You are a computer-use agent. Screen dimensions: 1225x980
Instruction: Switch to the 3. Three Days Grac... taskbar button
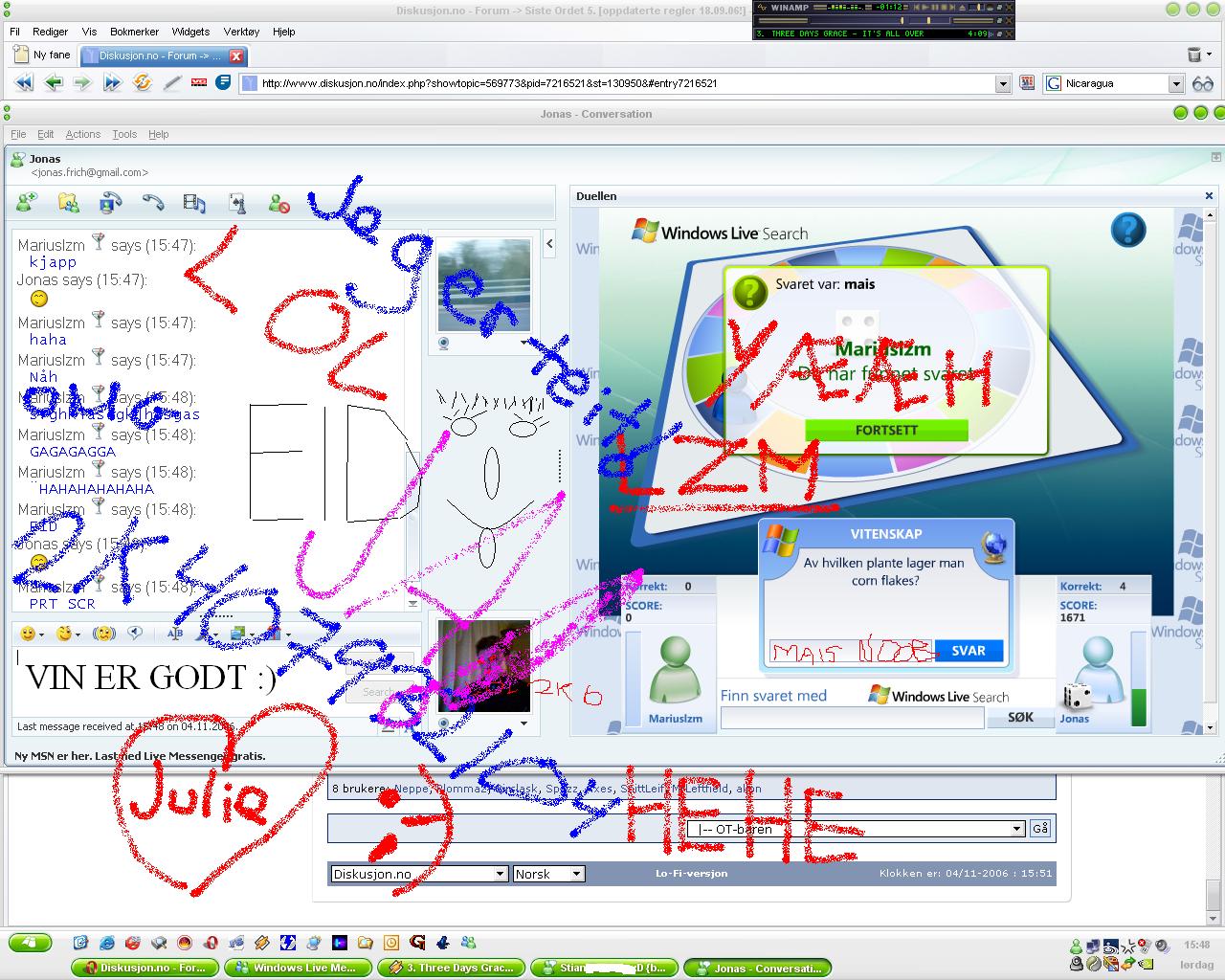pos(452,968)
